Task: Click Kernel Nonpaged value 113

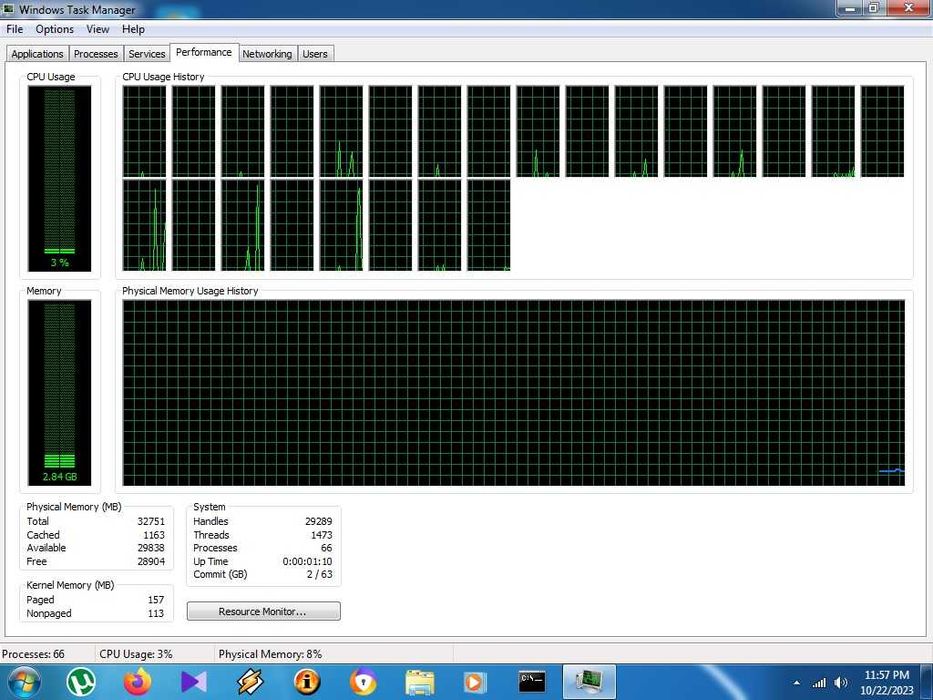Action: 156,613
